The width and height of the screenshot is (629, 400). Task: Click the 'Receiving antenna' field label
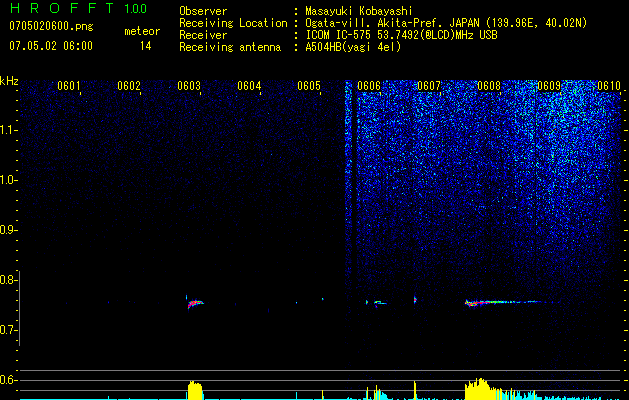[x=230, y=47]
